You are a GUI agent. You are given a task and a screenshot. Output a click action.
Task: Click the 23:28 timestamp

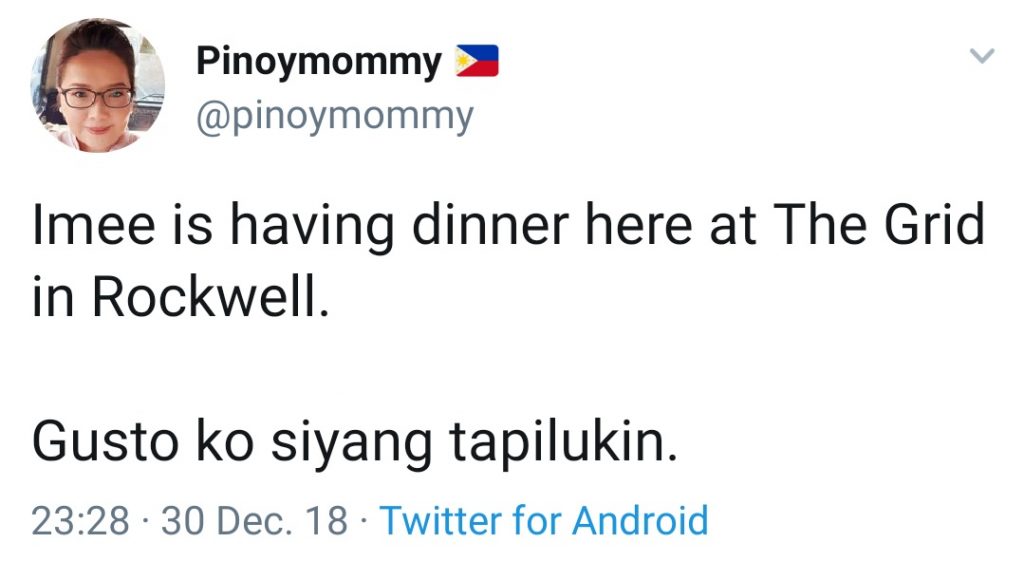81,521
